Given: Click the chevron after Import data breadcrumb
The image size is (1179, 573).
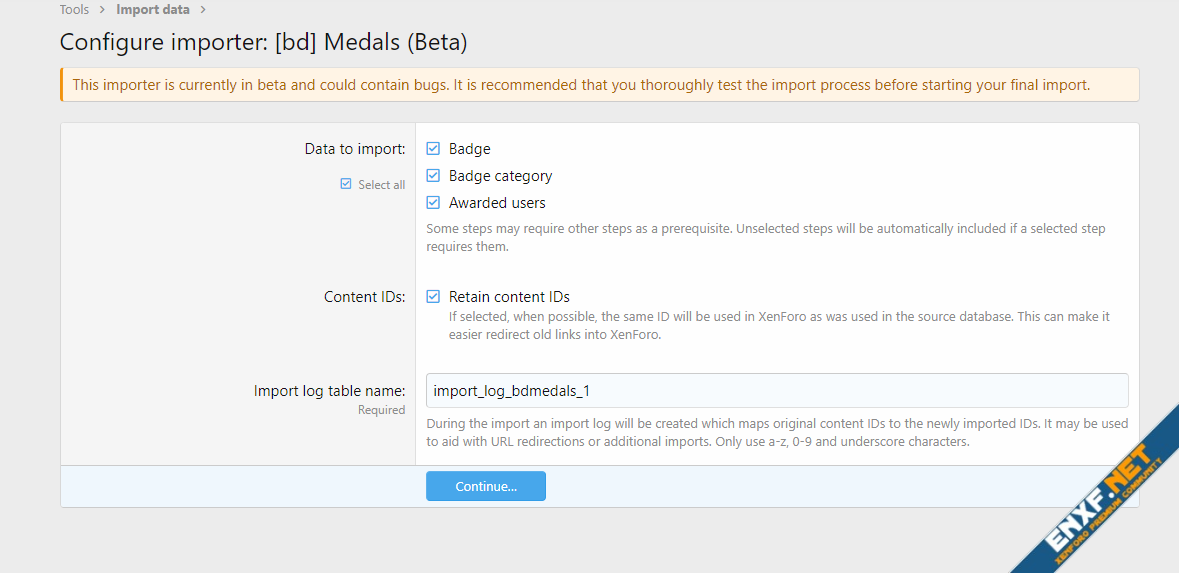Looking at the screenshot, I should [x=203, y=10].
